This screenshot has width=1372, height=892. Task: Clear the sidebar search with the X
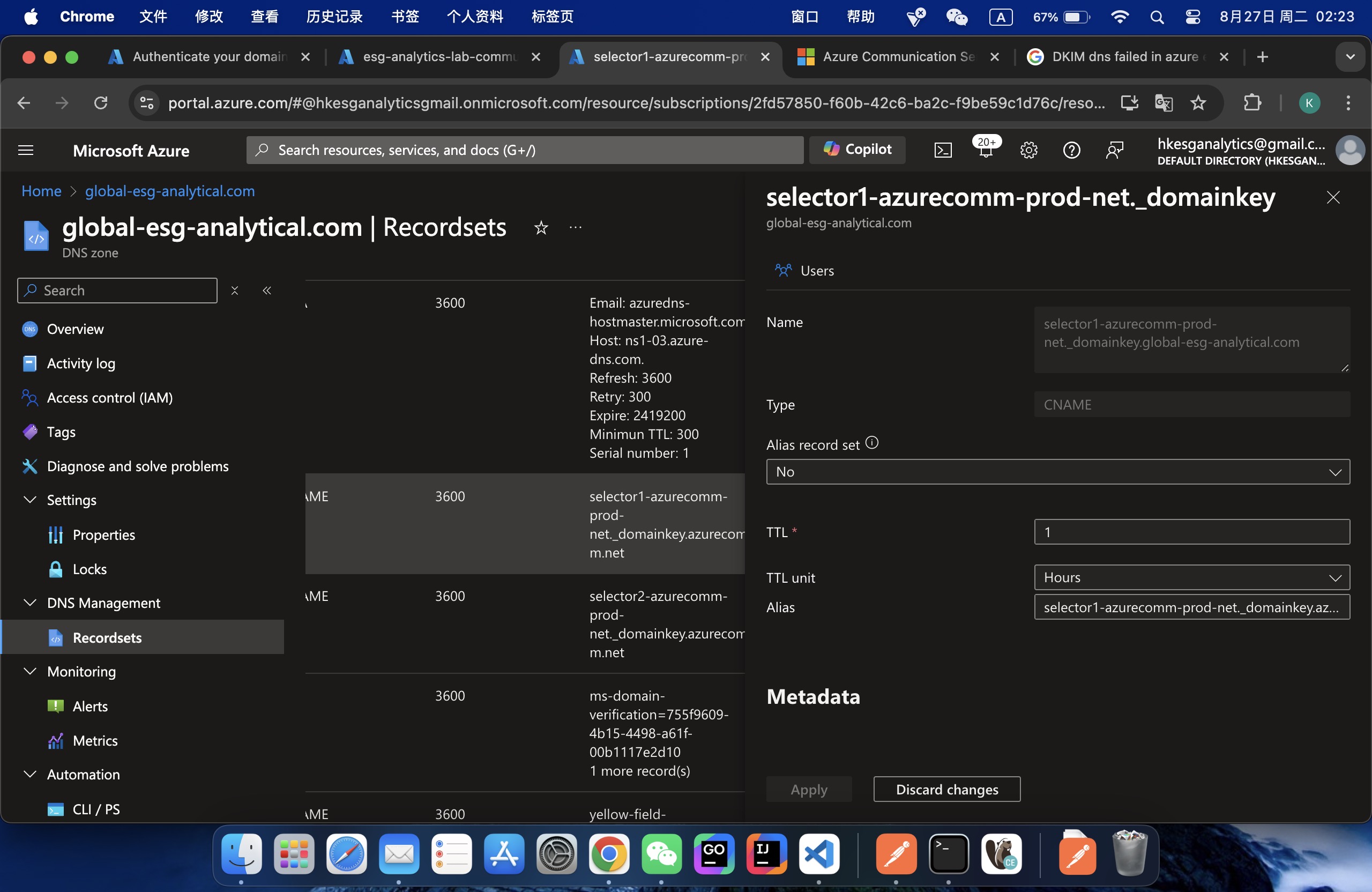[235, 290]
